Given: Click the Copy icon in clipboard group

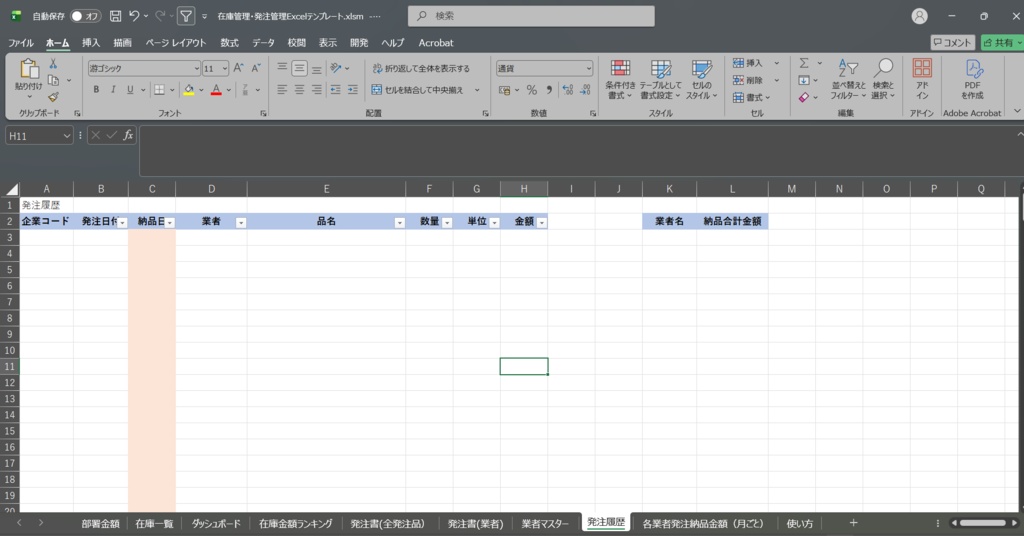Looking at the screenshot, I should pos(54,80).
